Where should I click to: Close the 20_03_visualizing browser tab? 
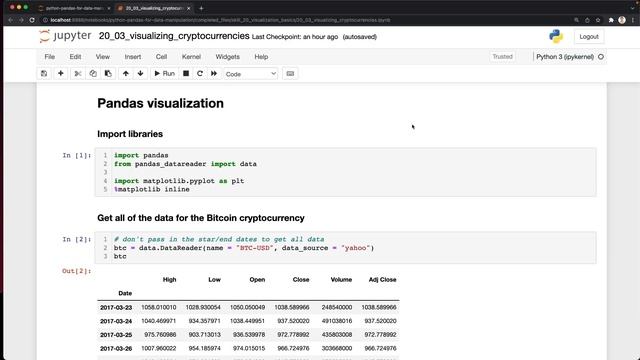click(x=189, y=8)
